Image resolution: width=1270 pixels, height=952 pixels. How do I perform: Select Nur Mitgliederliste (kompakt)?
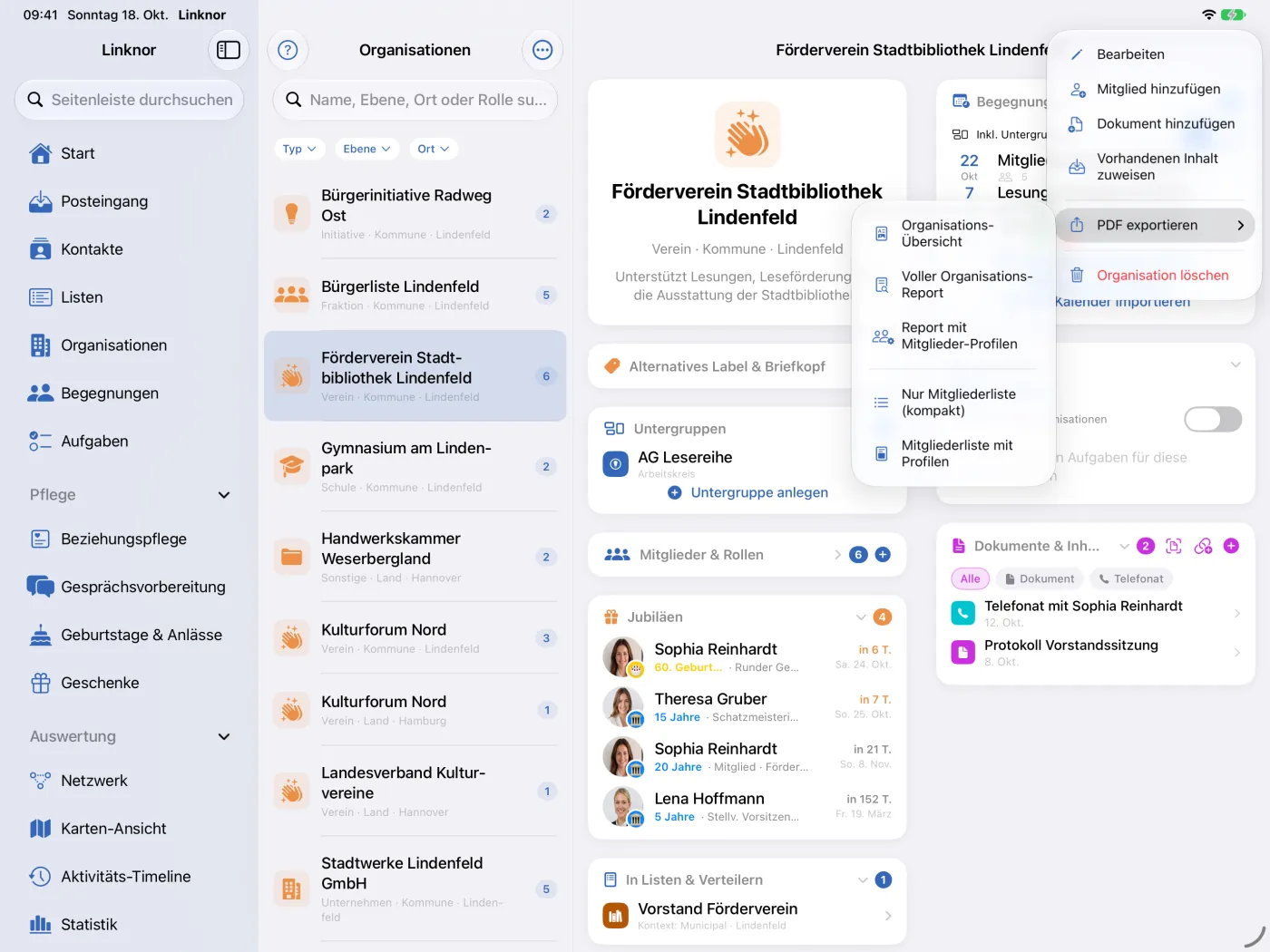point(952,403)
